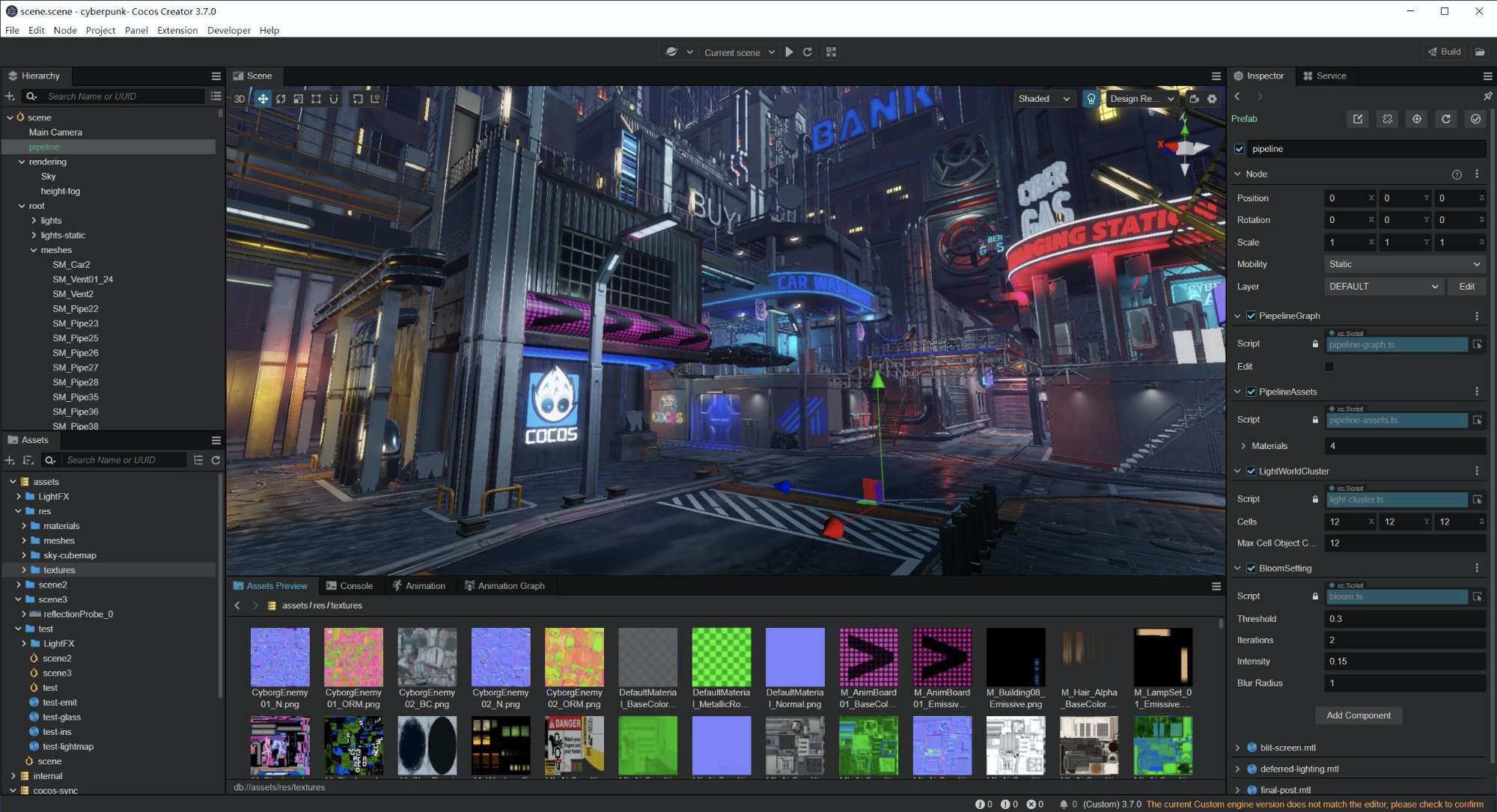The height and width of the screenshot is (812, 1497).
Task: Click the add node icon in Hierarchy panel
Action: pyautogui.click(x=10, y=96)
